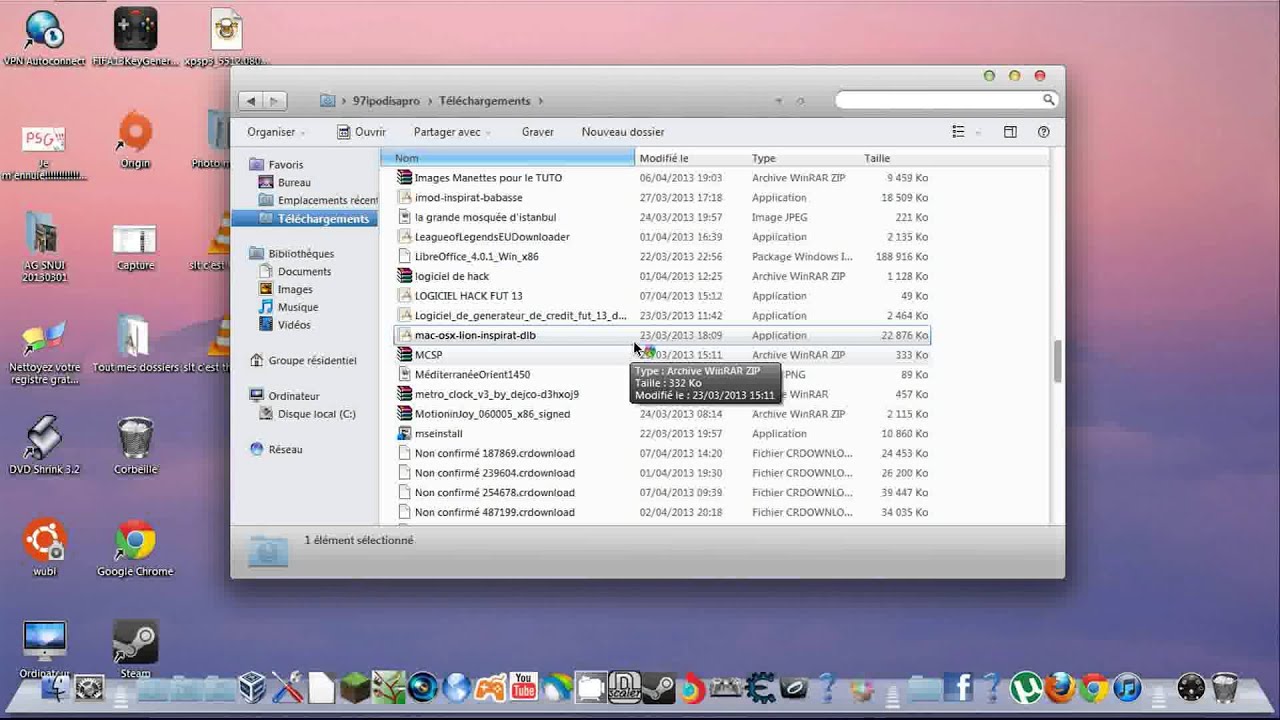Image resolution: width=1280 pixels, height=720 pixels.
Task: Open the Partager avec dropdown
Action: coord(454,132)
